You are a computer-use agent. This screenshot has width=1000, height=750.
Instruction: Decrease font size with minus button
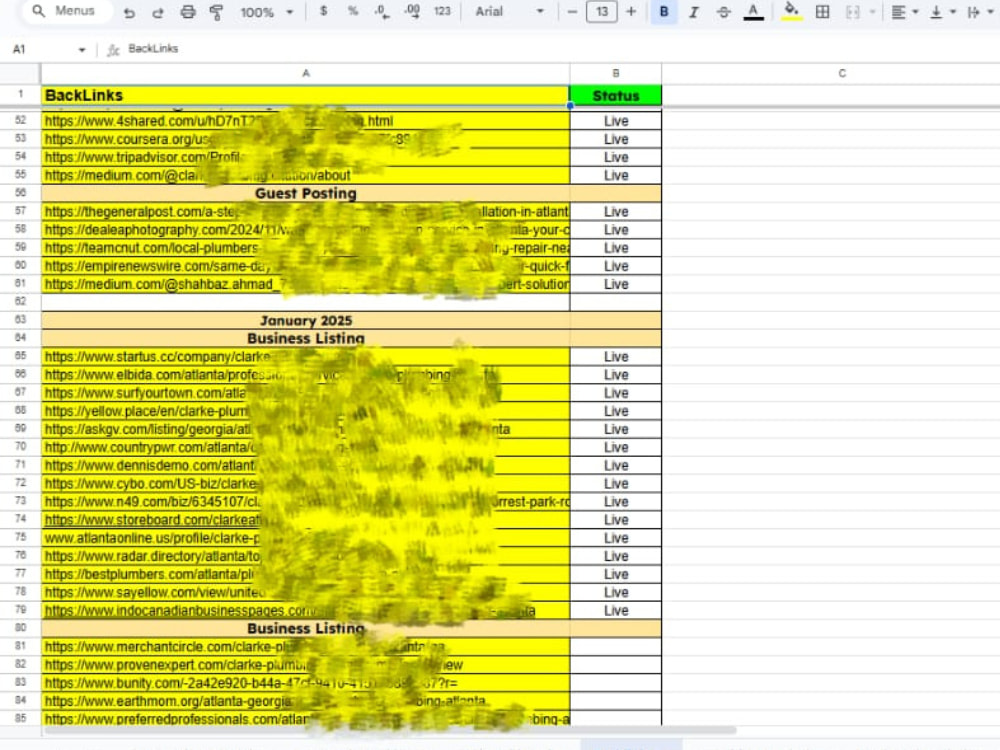(x=572, y=11)
